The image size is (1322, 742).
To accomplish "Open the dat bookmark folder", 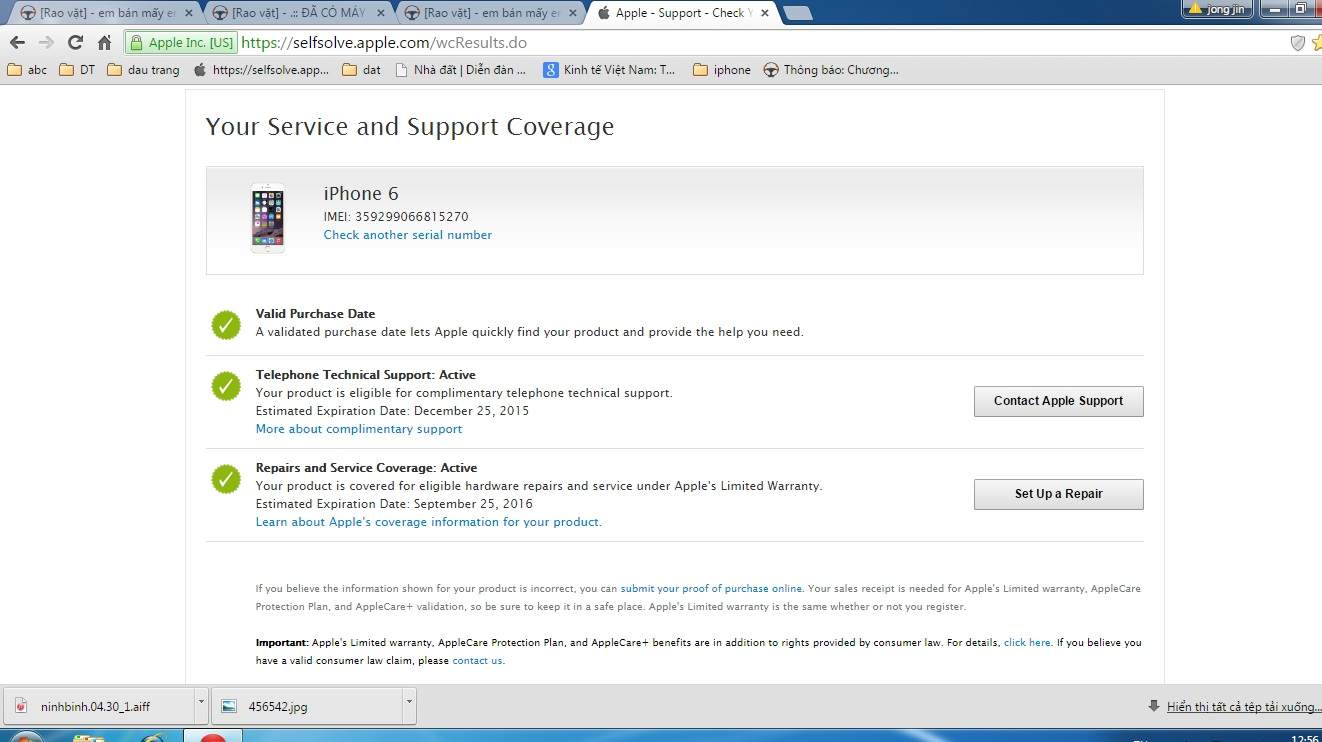I will 361,70.
